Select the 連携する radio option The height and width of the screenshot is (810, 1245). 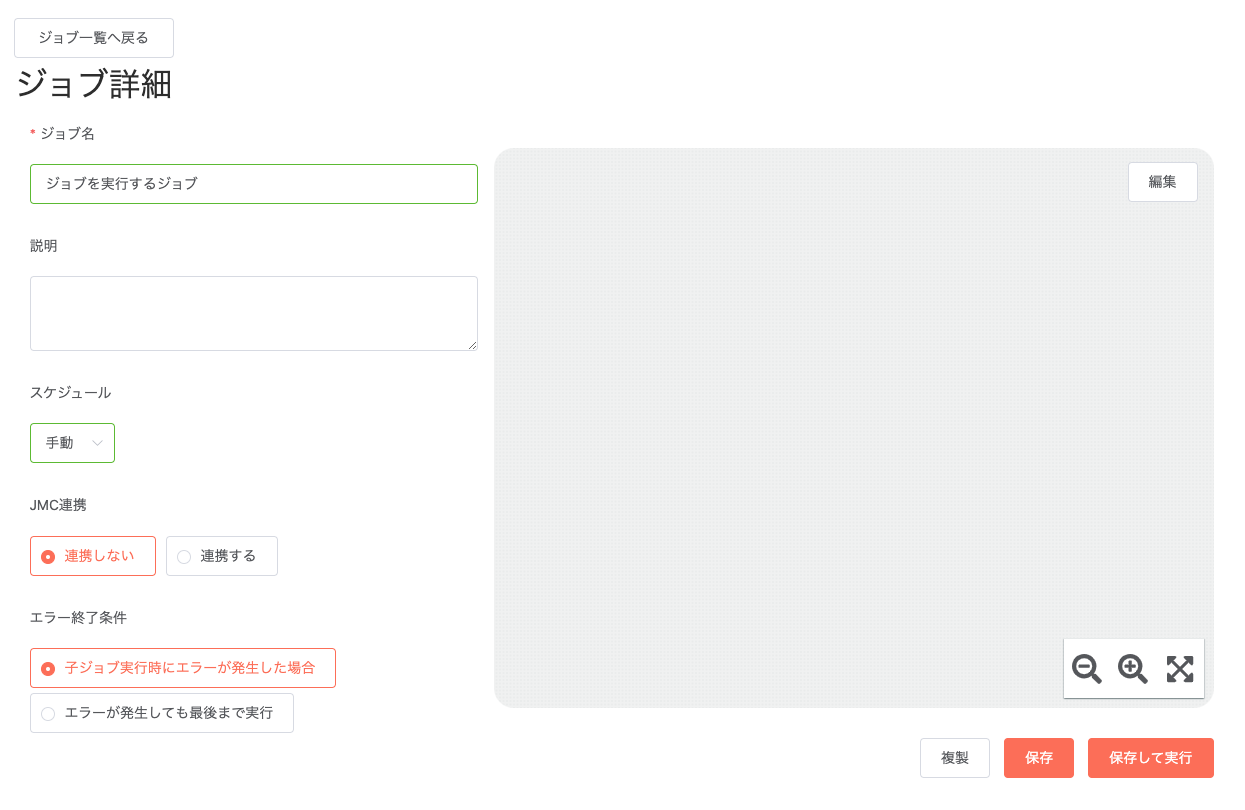pos(222,556)
